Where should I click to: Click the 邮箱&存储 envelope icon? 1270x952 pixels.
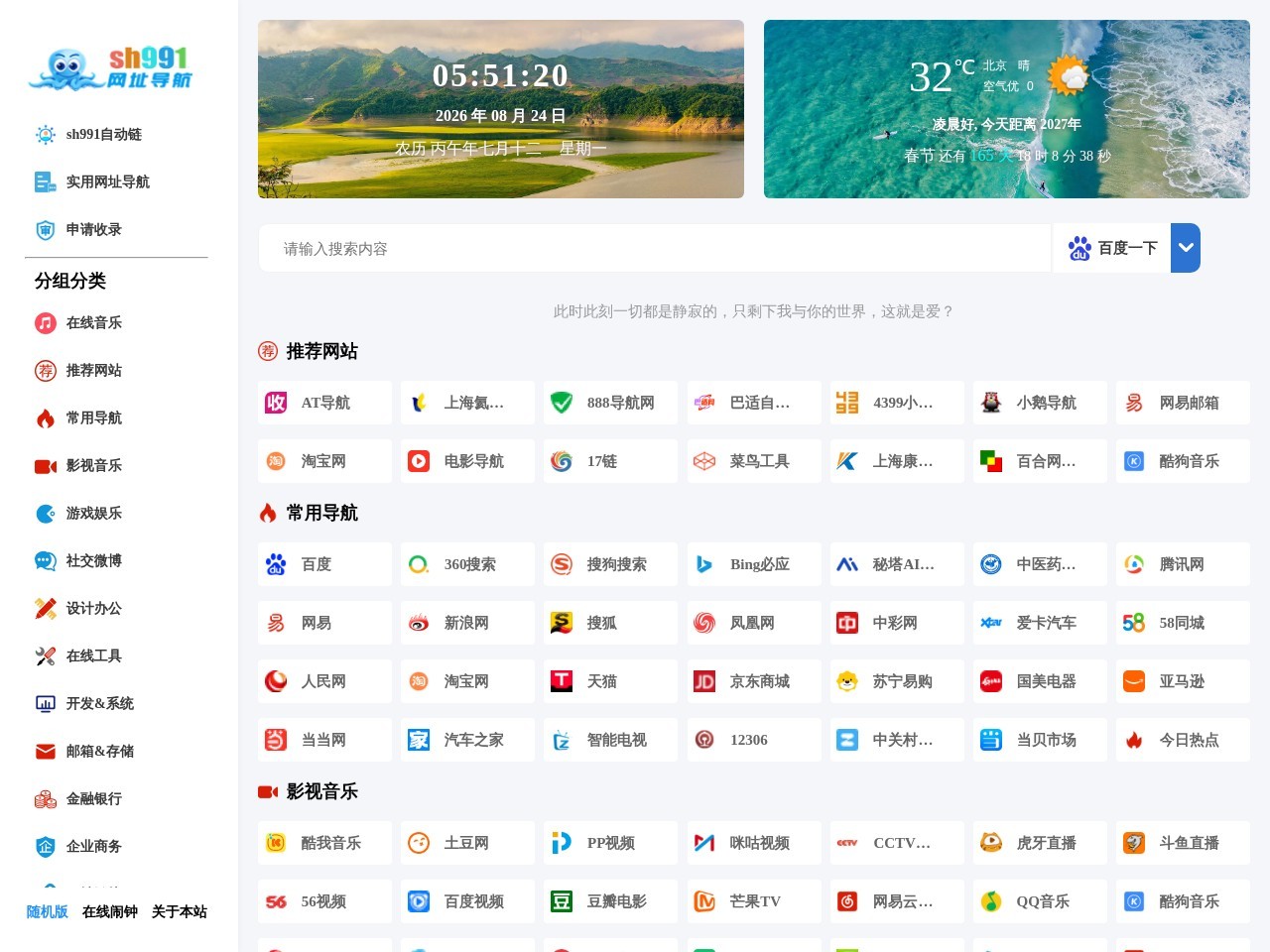[x=46, y=752]
